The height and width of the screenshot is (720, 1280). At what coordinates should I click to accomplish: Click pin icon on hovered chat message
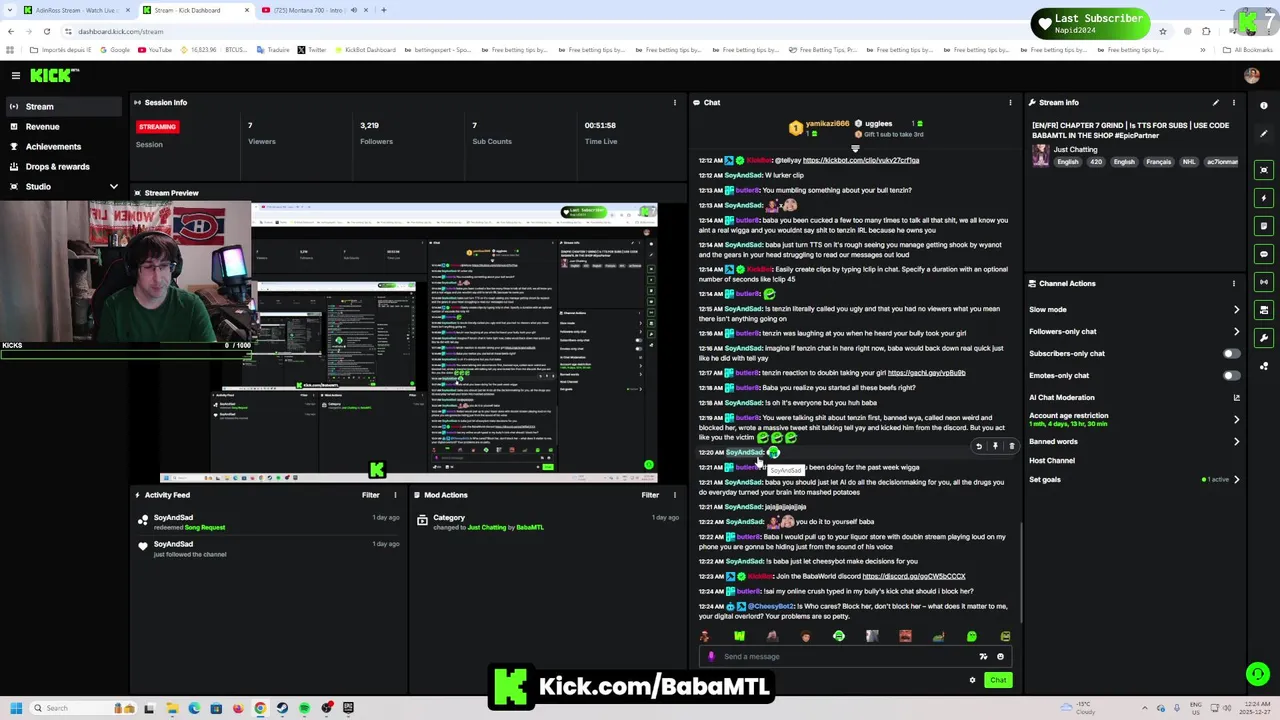pos(995,446)
